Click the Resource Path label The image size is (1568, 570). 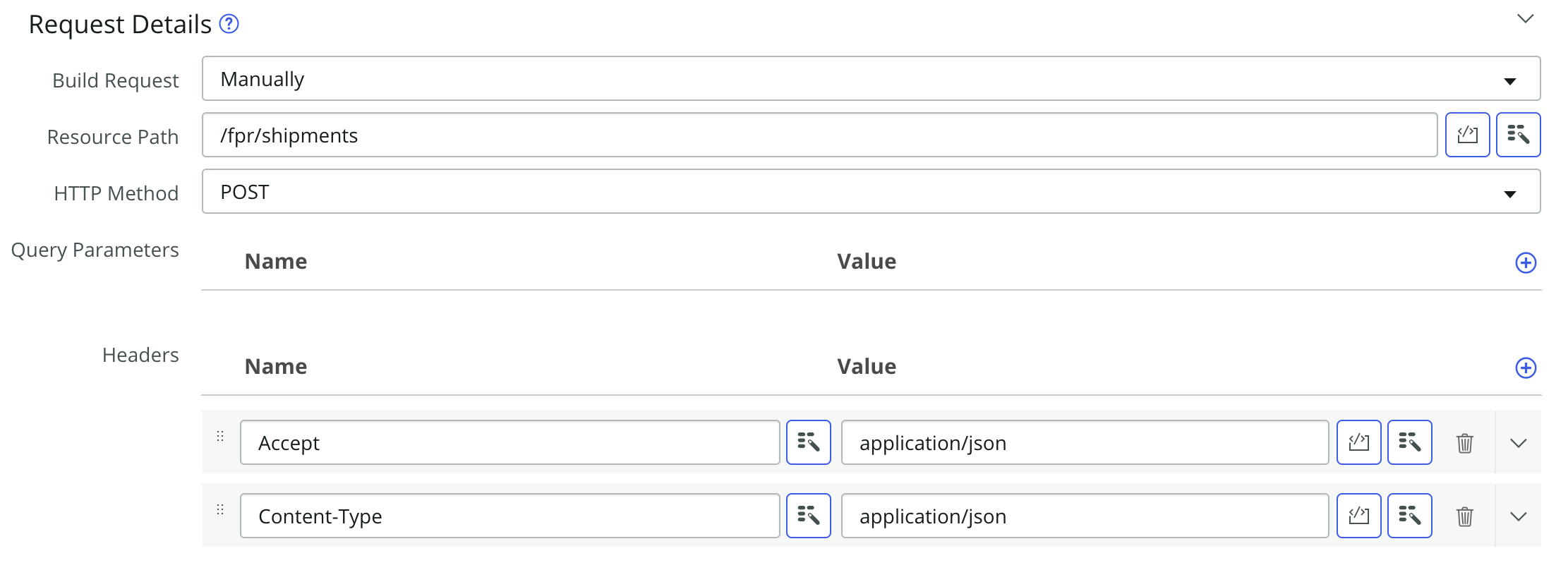(x=113, y=137)
